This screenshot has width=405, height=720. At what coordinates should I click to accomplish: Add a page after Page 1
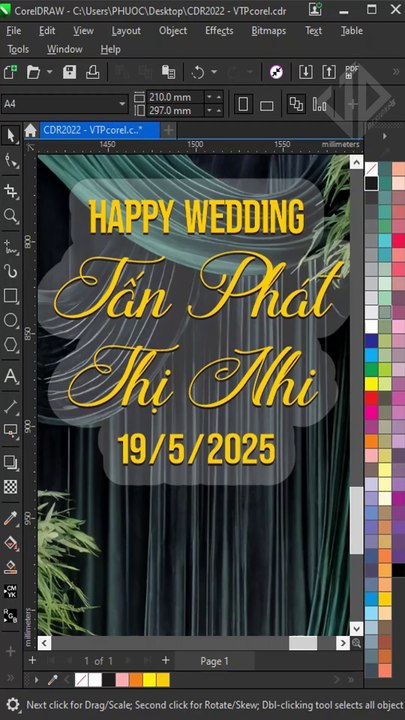pos(166,661)
